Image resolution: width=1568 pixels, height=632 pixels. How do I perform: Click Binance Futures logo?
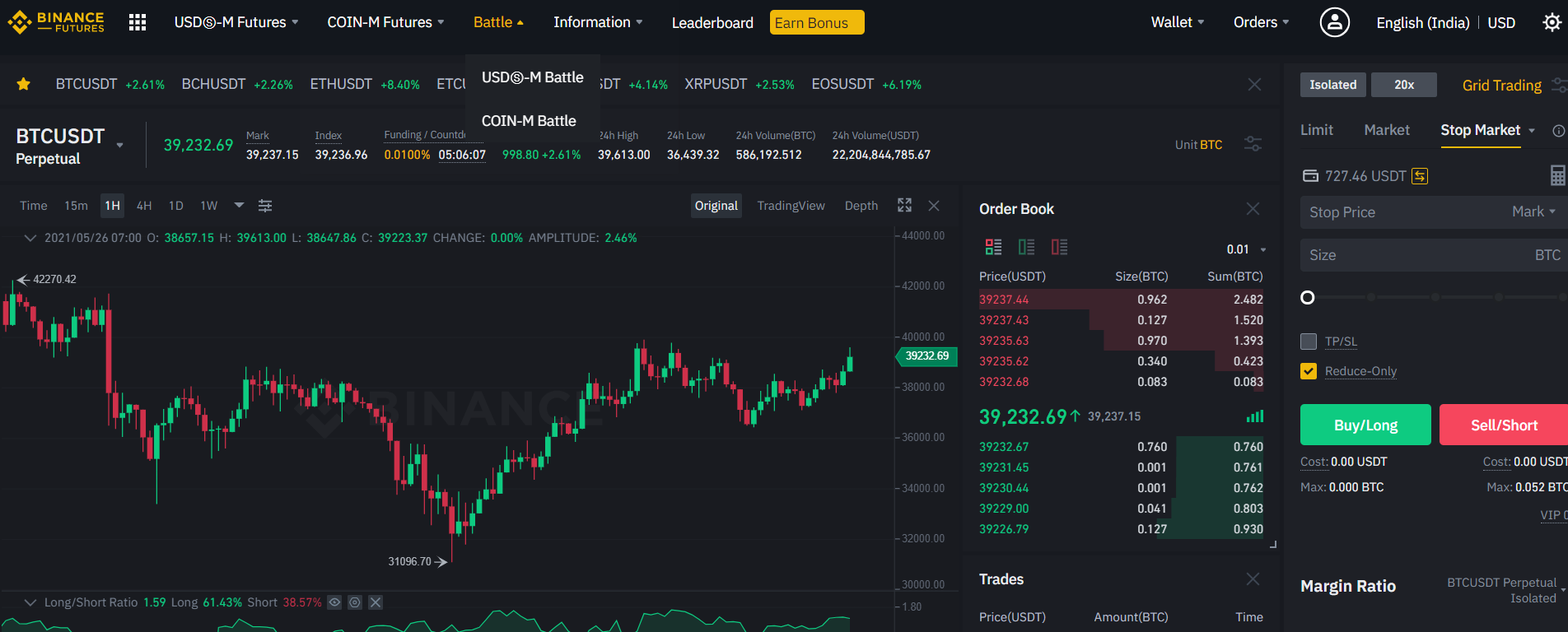[x=56, y=22]
